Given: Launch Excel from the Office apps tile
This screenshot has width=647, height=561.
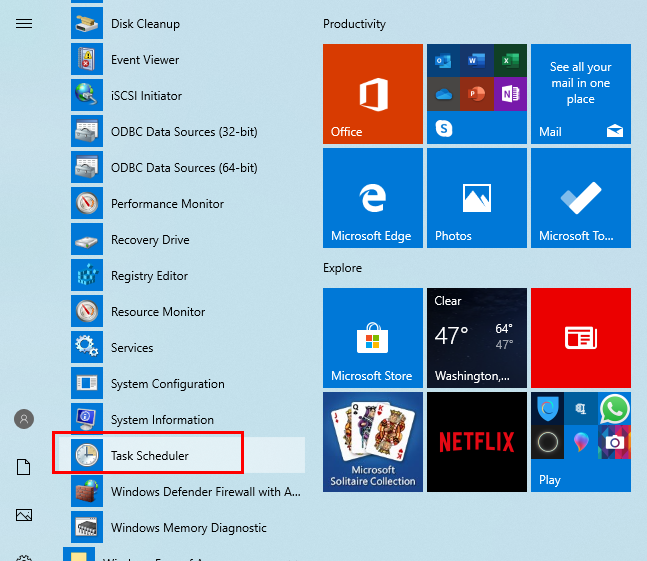Looking at the screenshot, I should point(510,61).
